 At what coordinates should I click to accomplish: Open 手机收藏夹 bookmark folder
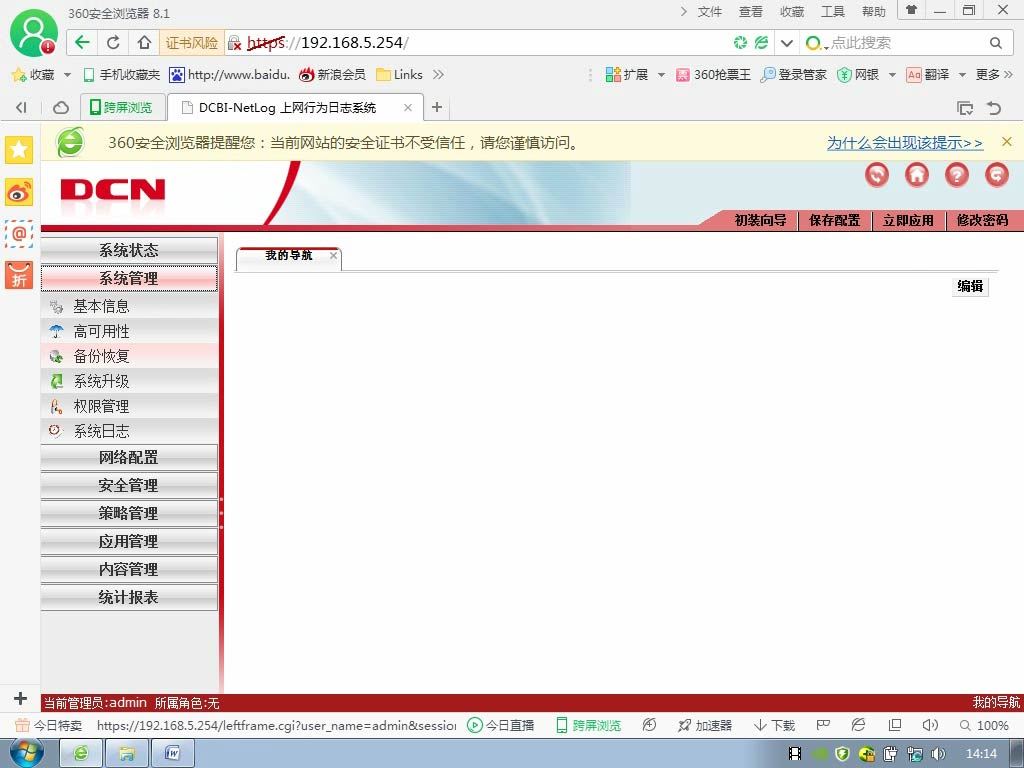(121, 74)
